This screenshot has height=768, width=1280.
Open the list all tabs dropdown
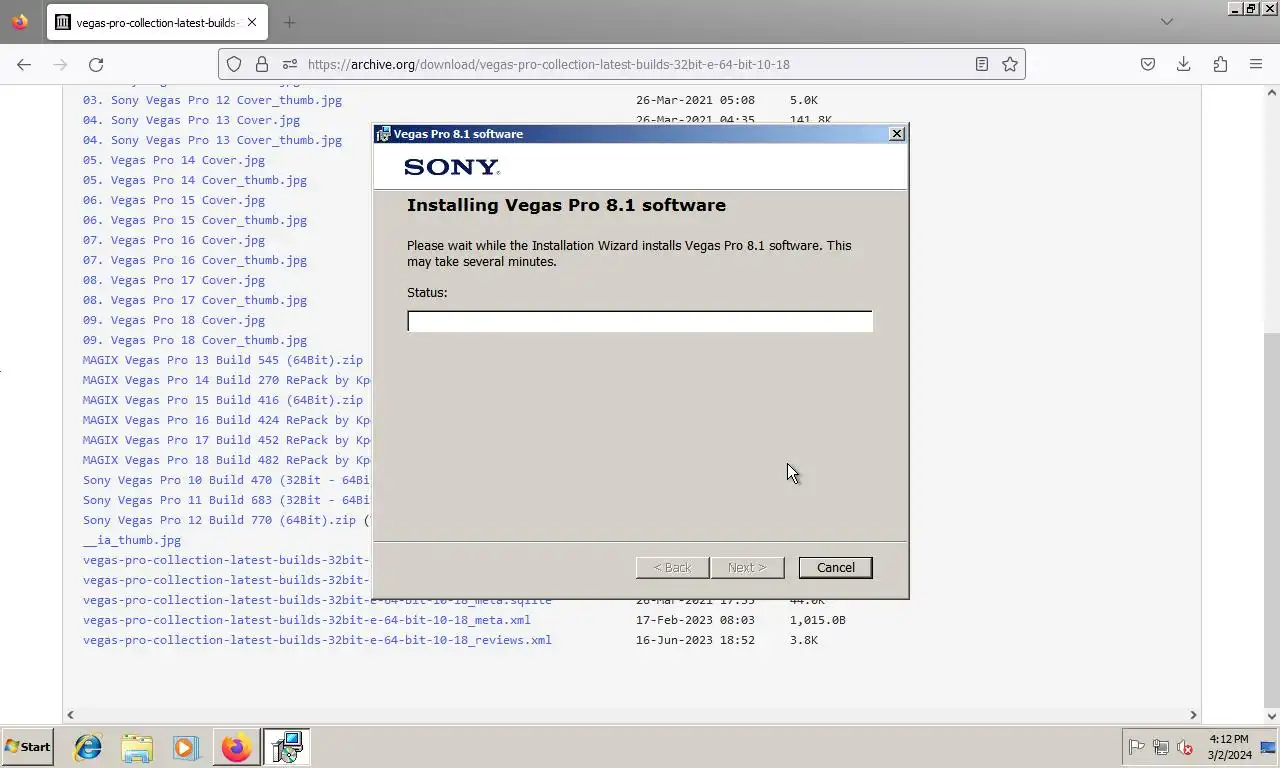1166,22
